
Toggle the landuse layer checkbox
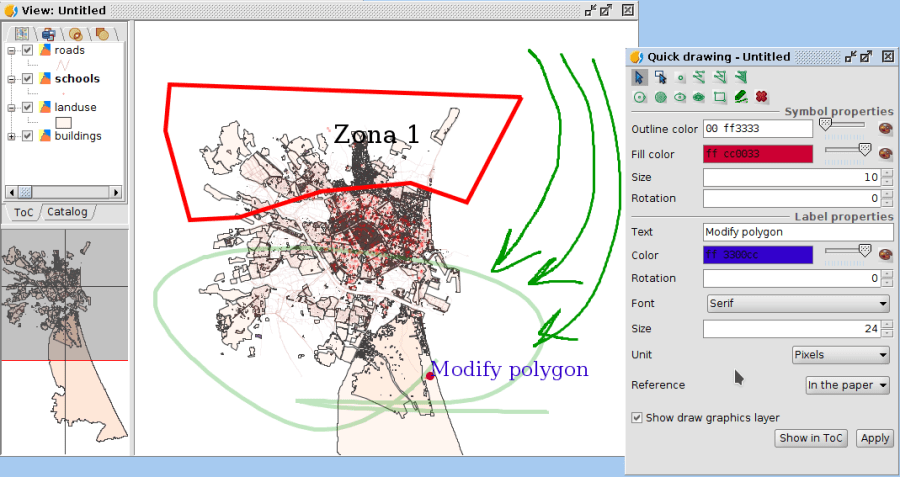pos(28,107)
